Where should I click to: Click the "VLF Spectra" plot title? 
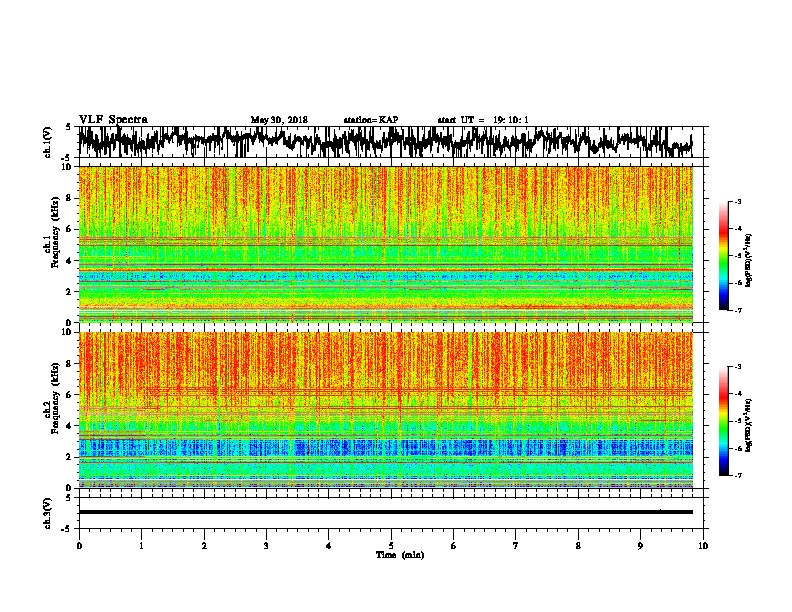[x=113, y=119]
